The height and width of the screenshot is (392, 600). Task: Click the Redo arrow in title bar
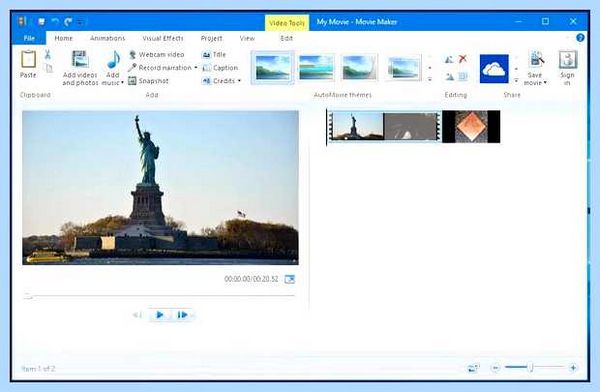pyautogui.click(x=68, y=22)
